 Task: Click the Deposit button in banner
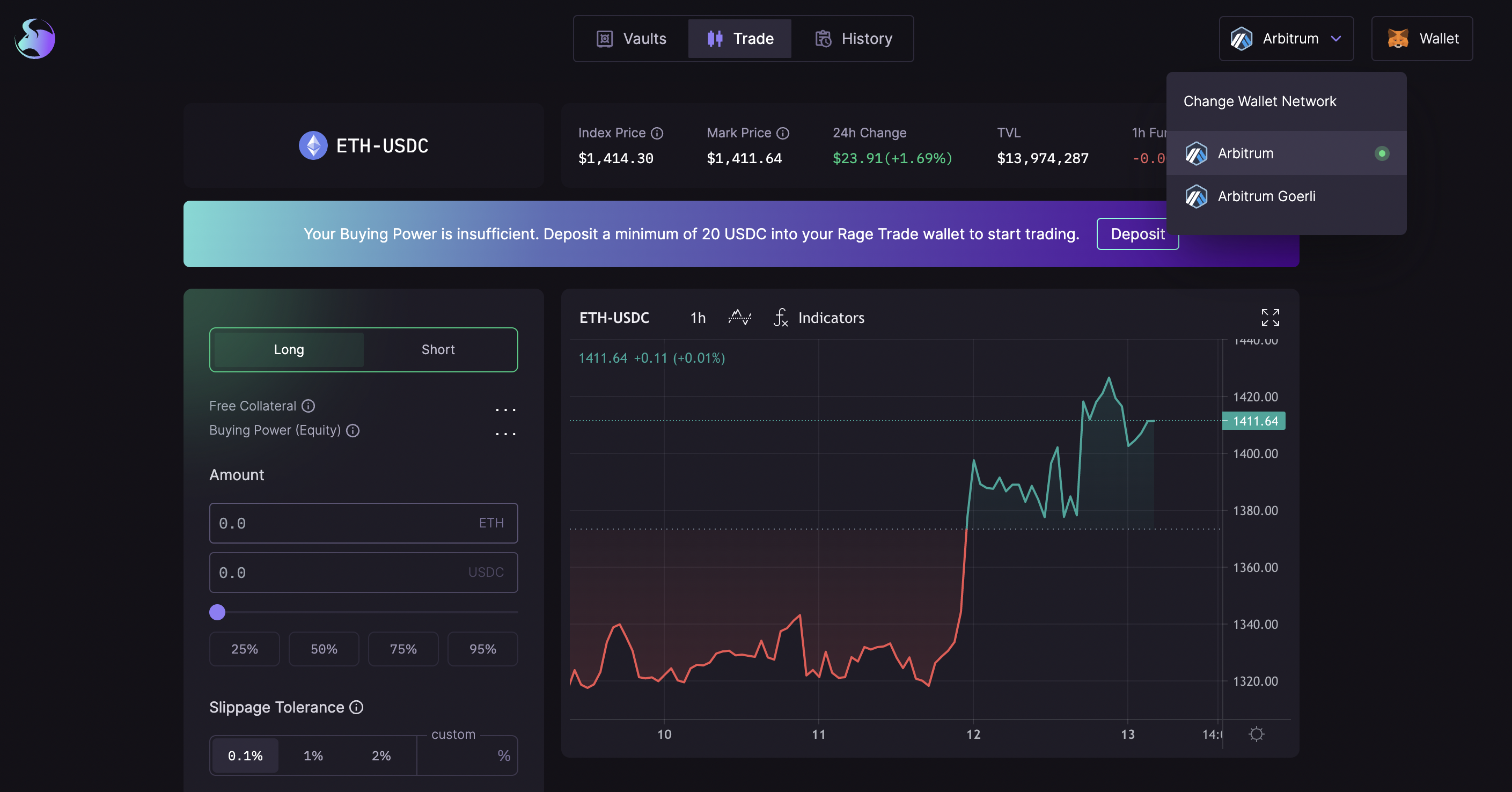[1137, 233]
